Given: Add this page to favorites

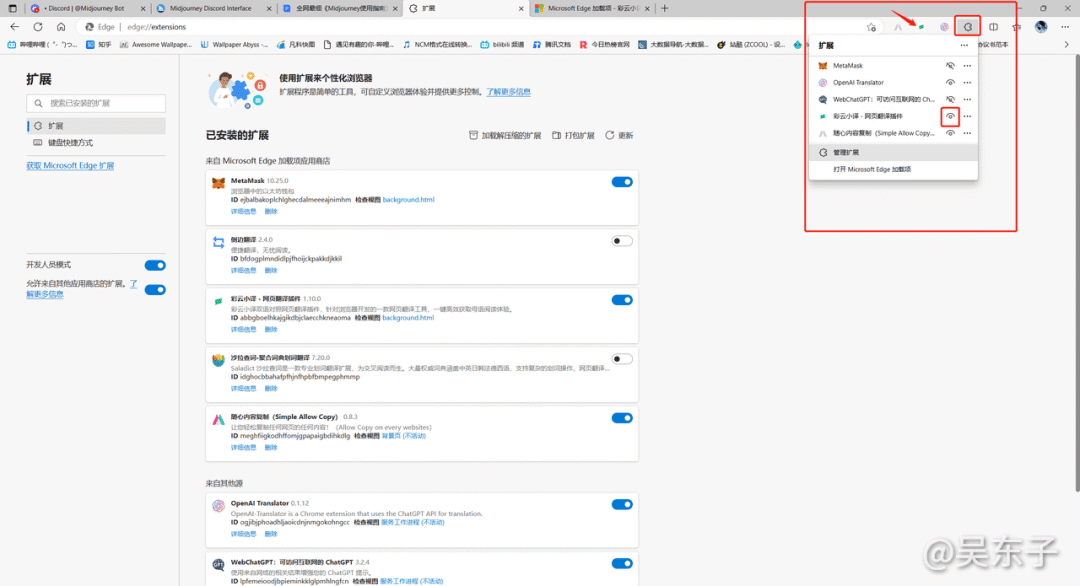Looking at the screenshot, I should pos(871,27).
